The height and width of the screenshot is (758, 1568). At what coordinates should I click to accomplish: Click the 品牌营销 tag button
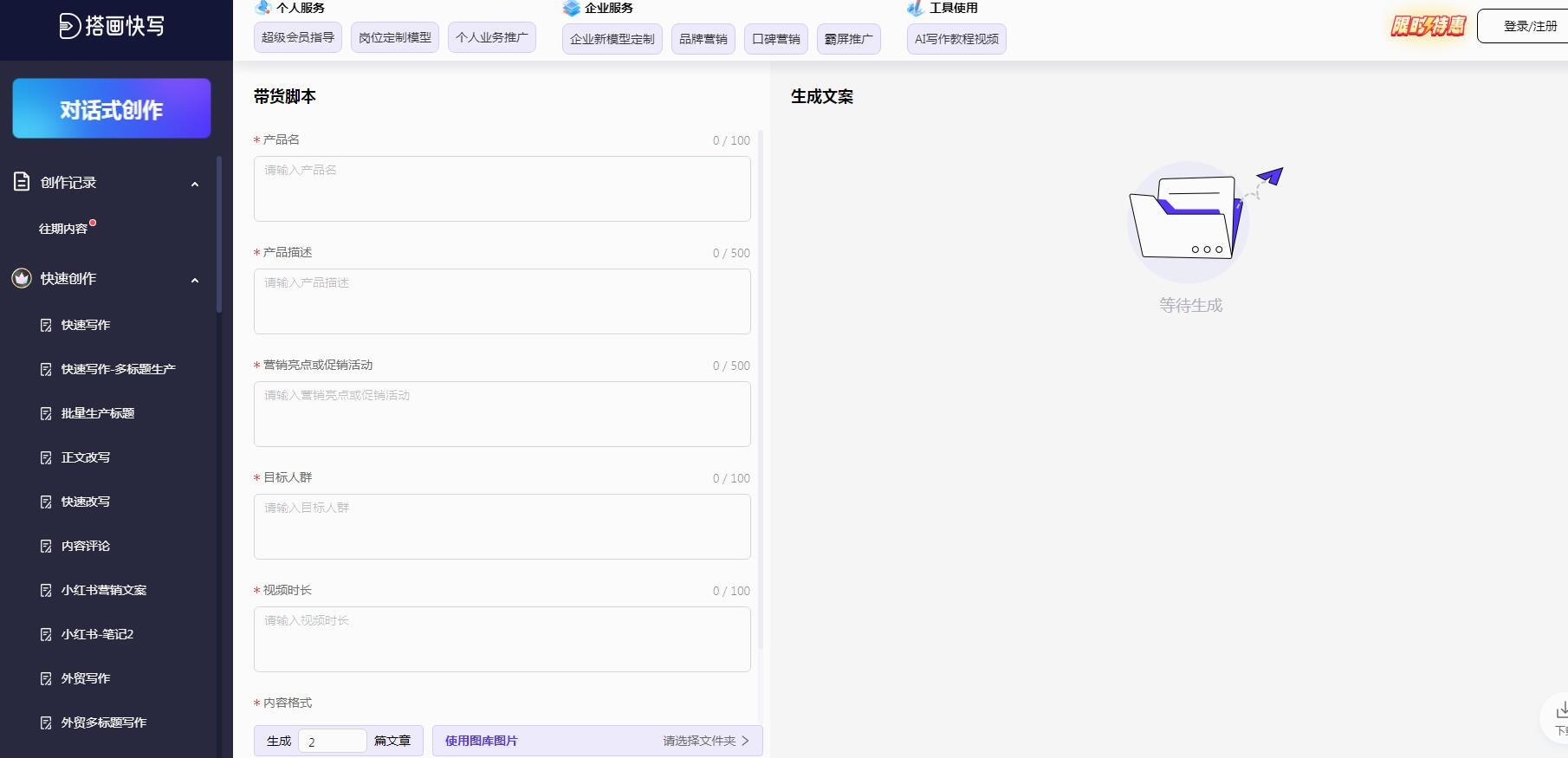703,39
